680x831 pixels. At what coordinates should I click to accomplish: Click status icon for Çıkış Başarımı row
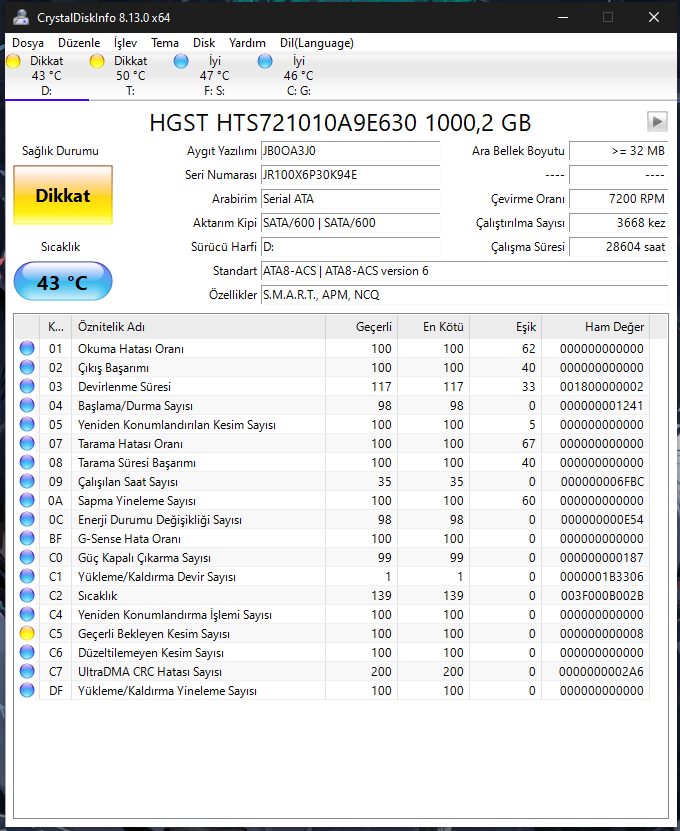27,367
